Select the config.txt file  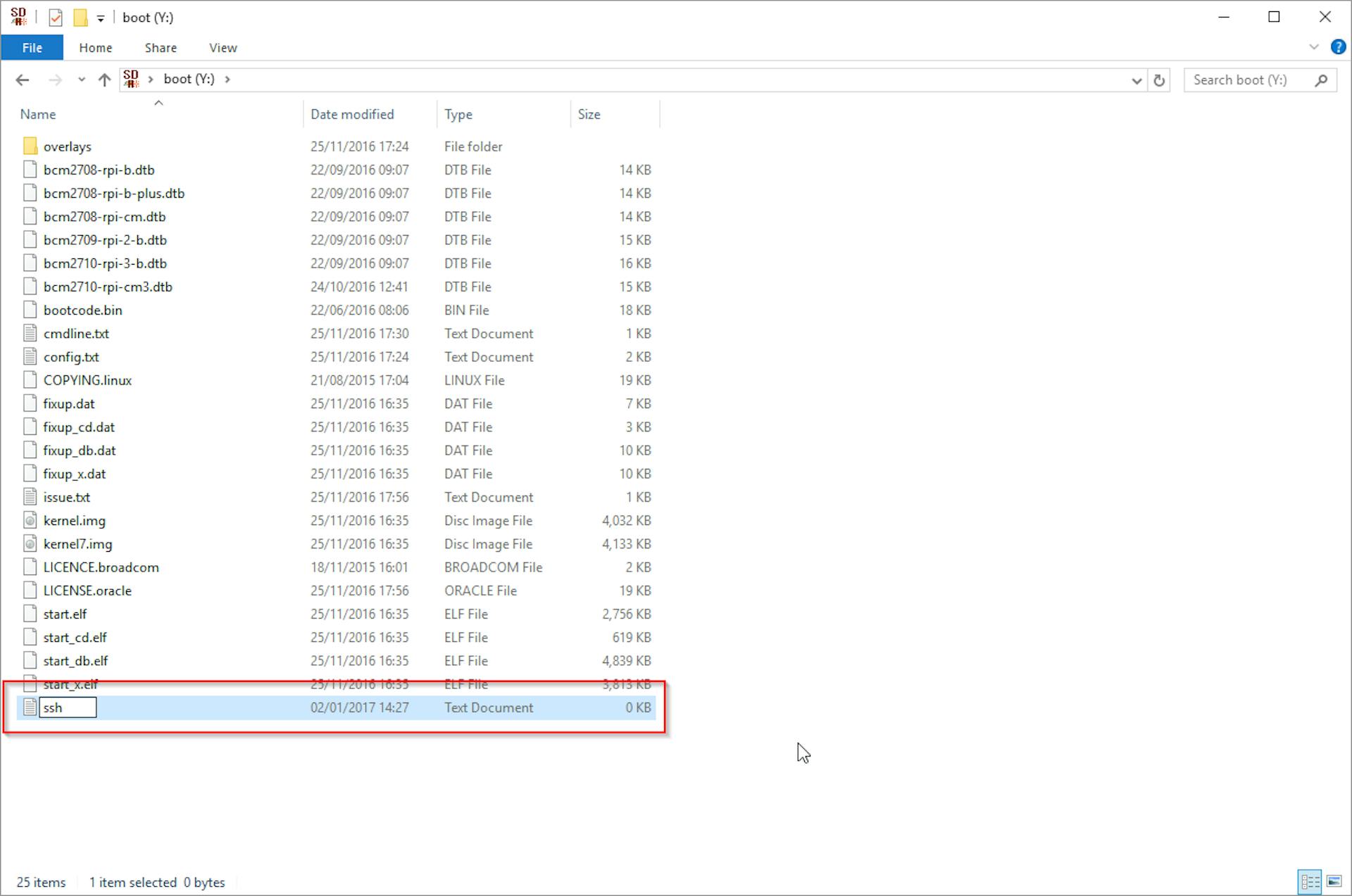(x=71, y=357)
